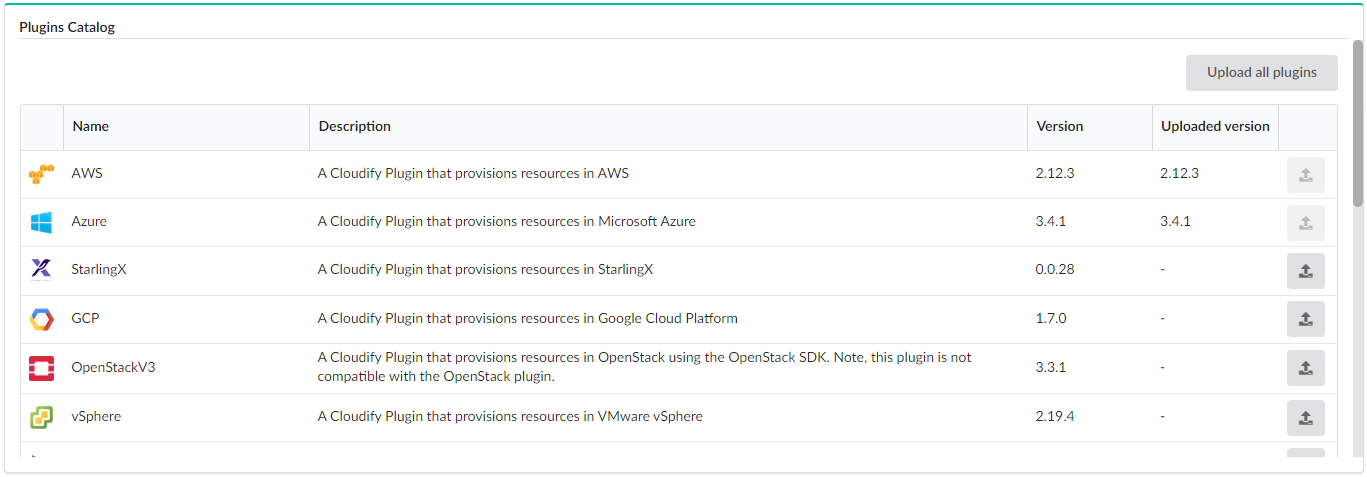The height and width of the screenshot is (477, 1367).
Task: Click the vSphere version 2.19.4 cell
Action: click(x=1055, y=416)
